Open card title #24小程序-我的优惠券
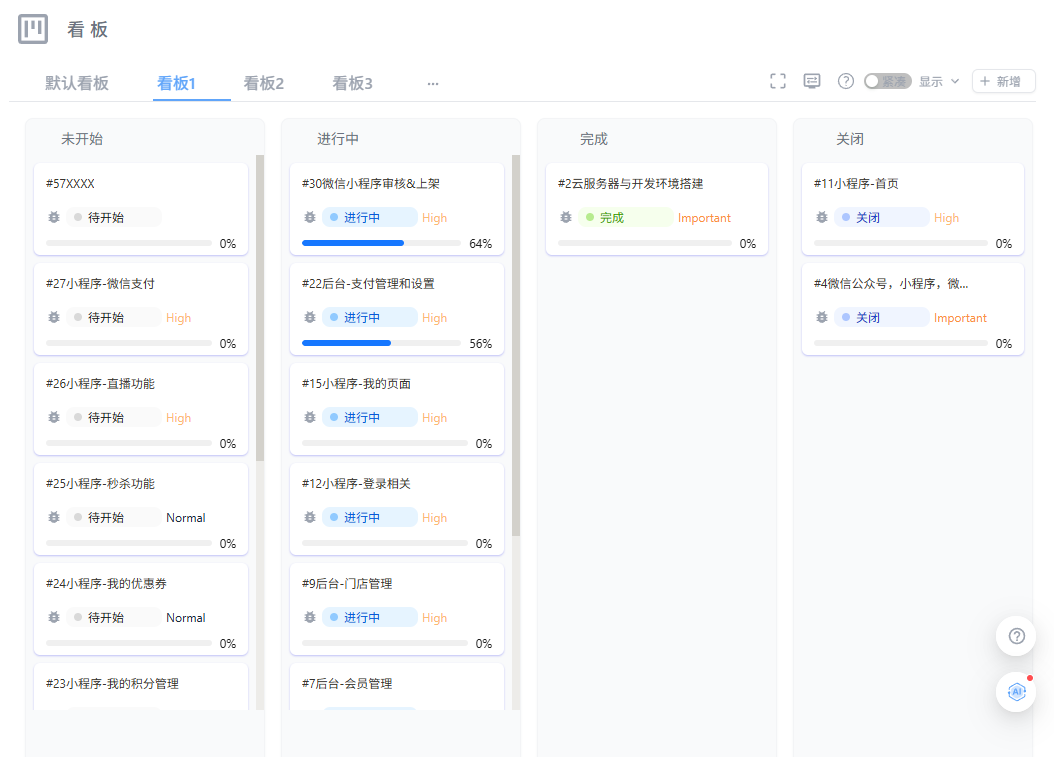Screen dimensions: 1054x757 (x=106, y=584)
